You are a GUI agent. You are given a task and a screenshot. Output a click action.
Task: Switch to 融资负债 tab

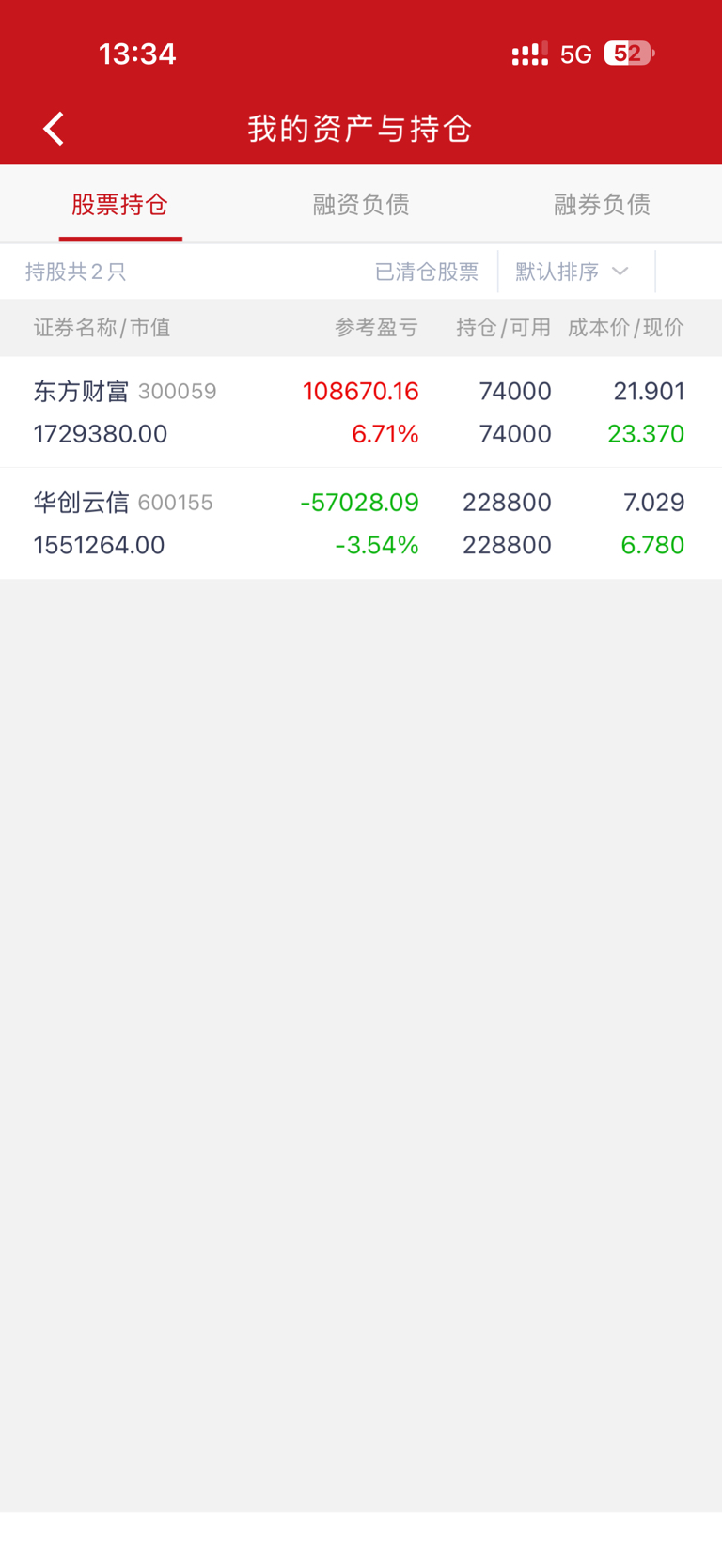(361, 205)
